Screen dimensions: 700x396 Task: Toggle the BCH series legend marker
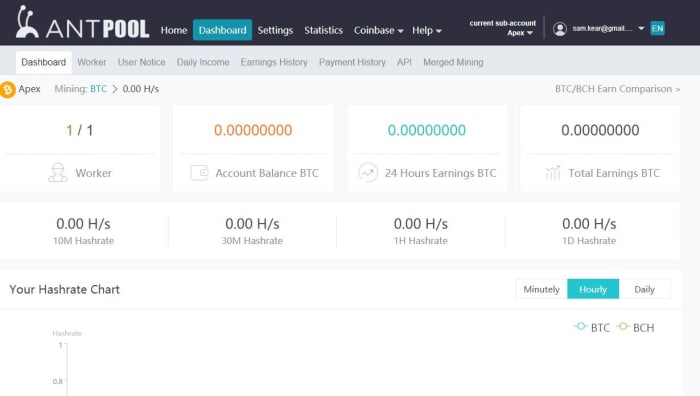623,326
